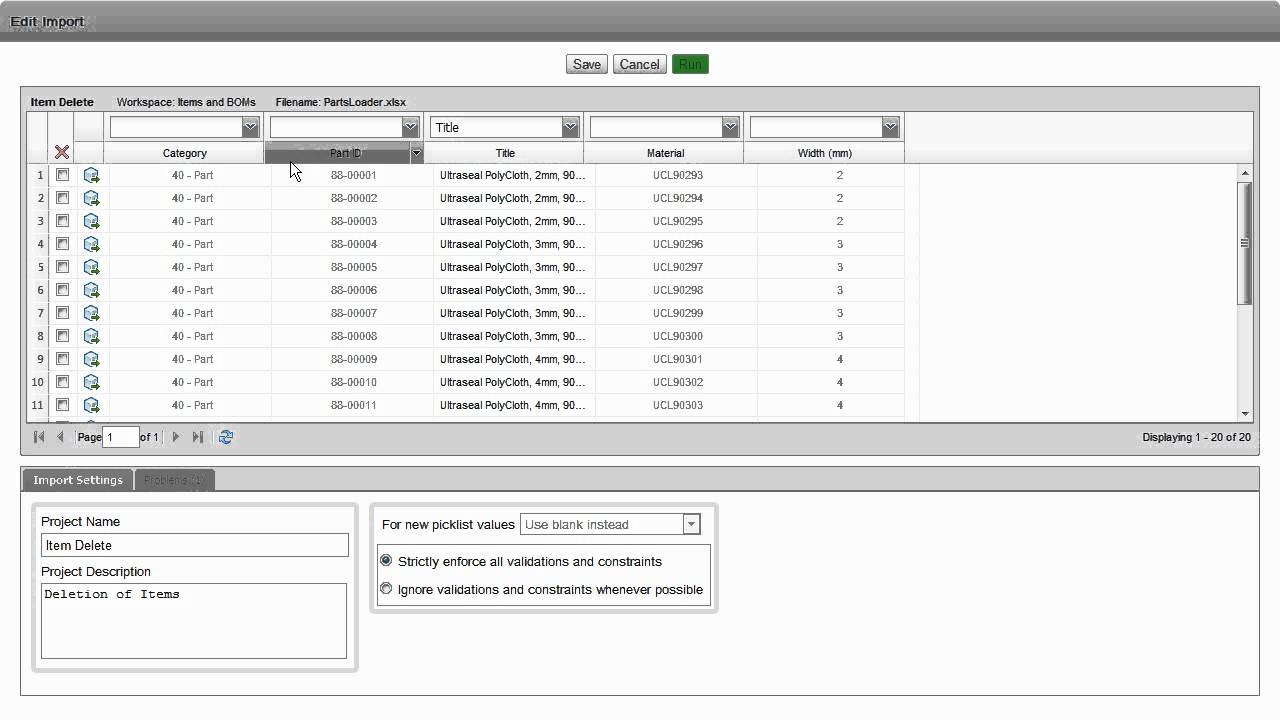Click Part ID cell 88-00001
1280x720 pixels.
[354, 175]
